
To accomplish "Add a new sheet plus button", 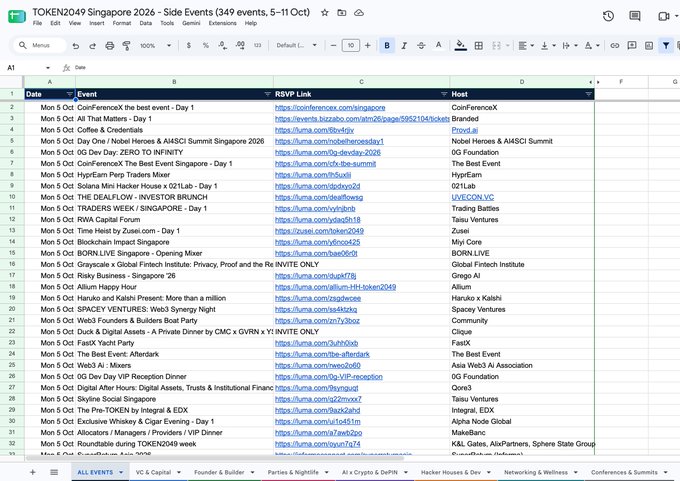I will [x=33, y=472].
